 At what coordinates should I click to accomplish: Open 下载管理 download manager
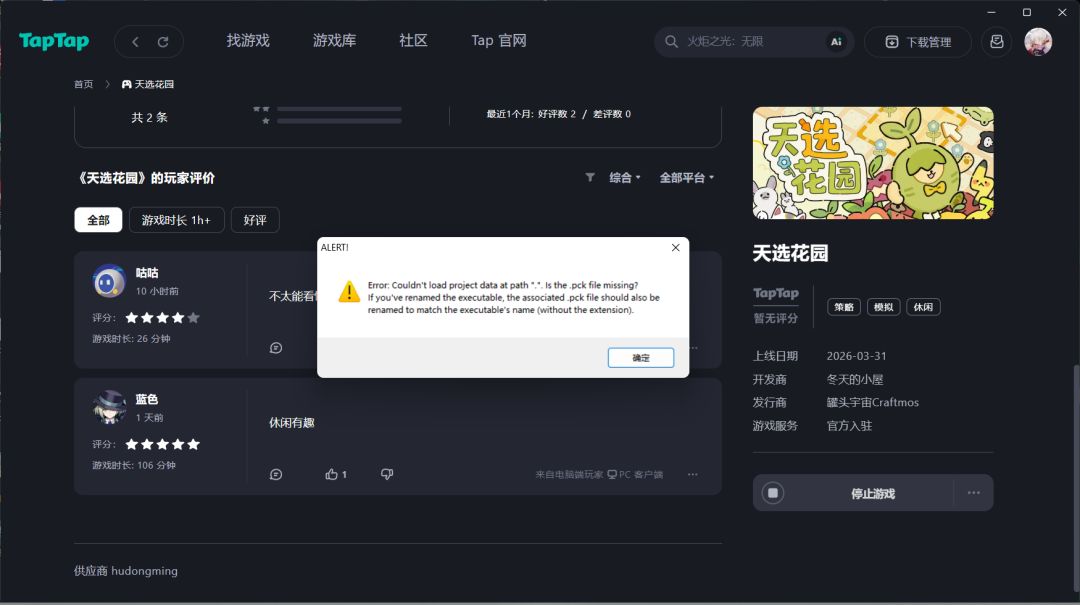click(x=917, y=41)
